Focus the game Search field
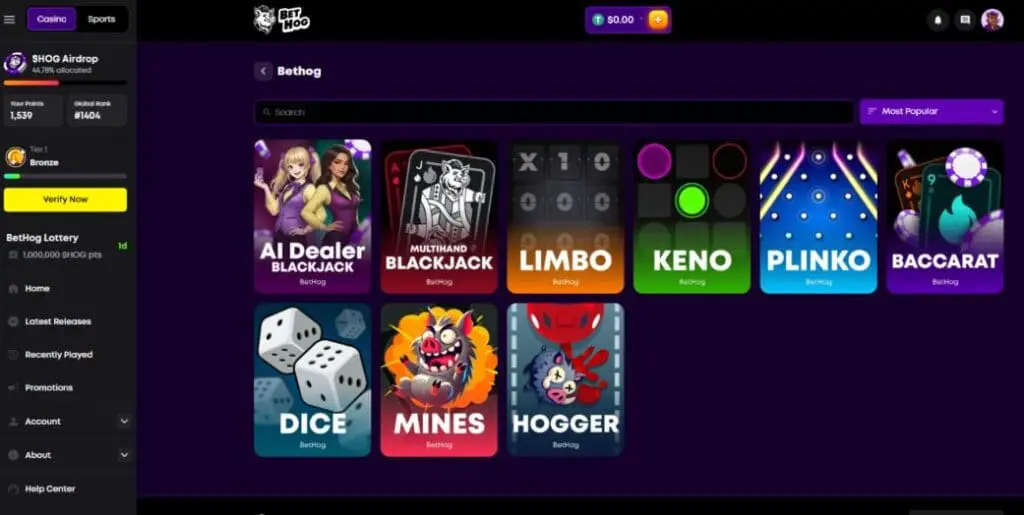Image resolution: width=1024 pixels, height=515 pixels. pos(554,112)
